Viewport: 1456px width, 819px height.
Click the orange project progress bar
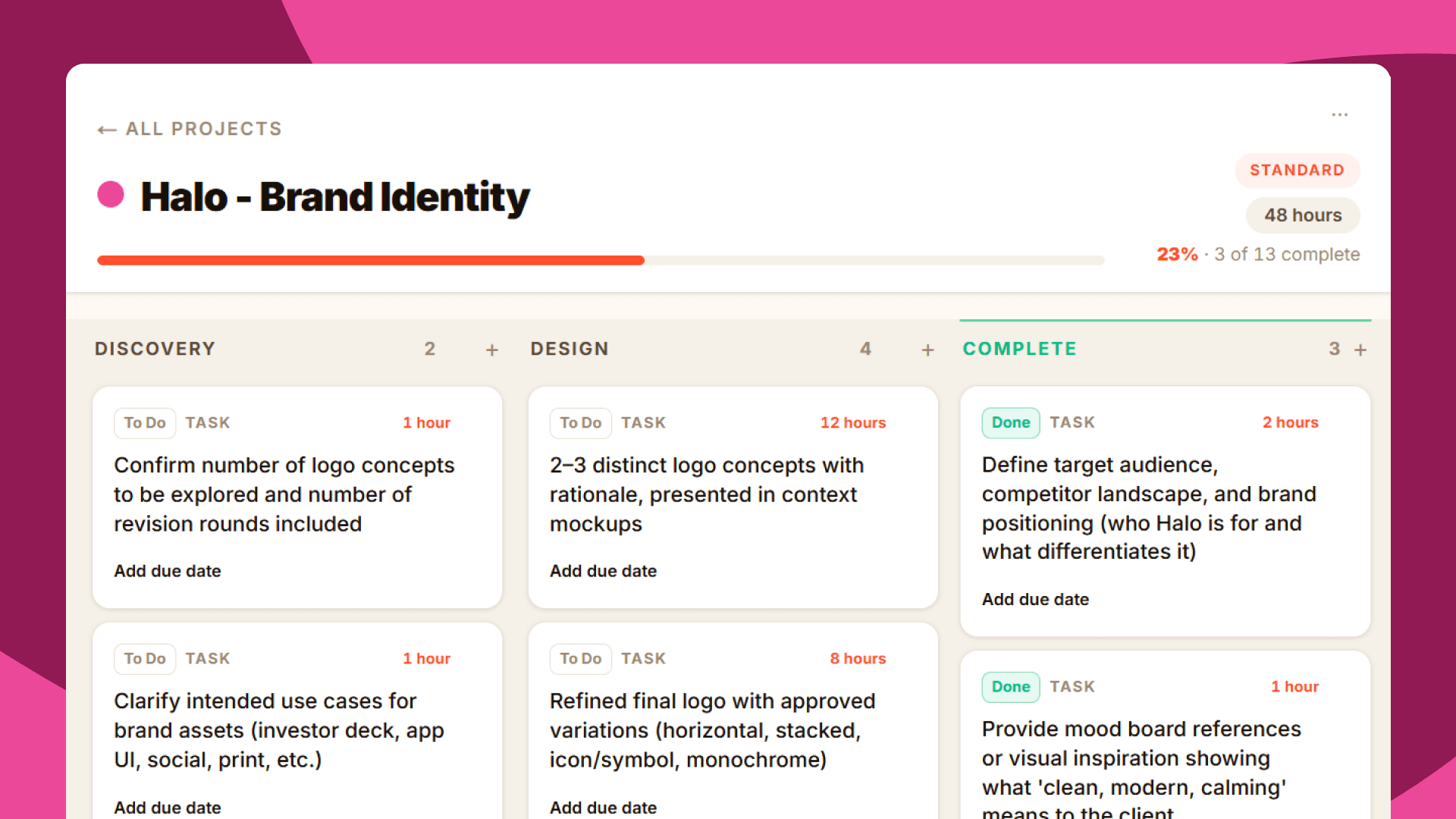[x=371, y=260]
